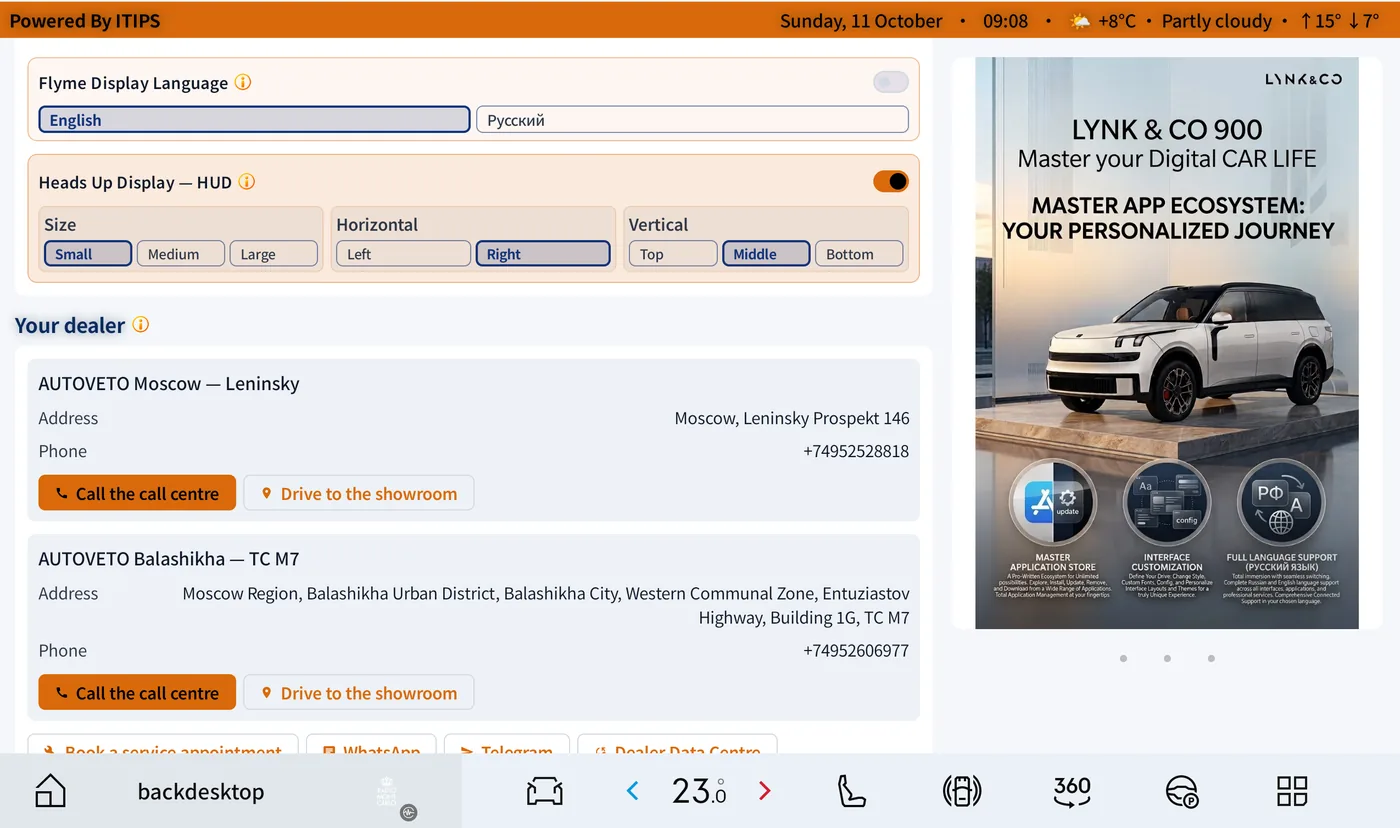Click the phone number +74952528818
The width and height of the screenshot is (1400, 828).
[856, 451]
